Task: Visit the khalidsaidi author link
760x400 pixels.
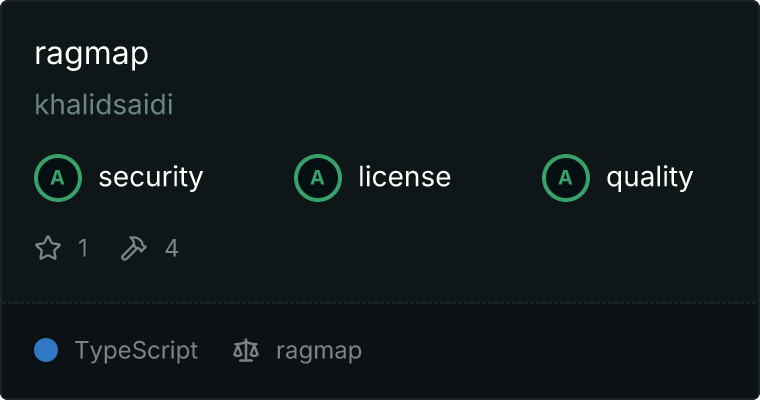Action: tap(104, 104)
